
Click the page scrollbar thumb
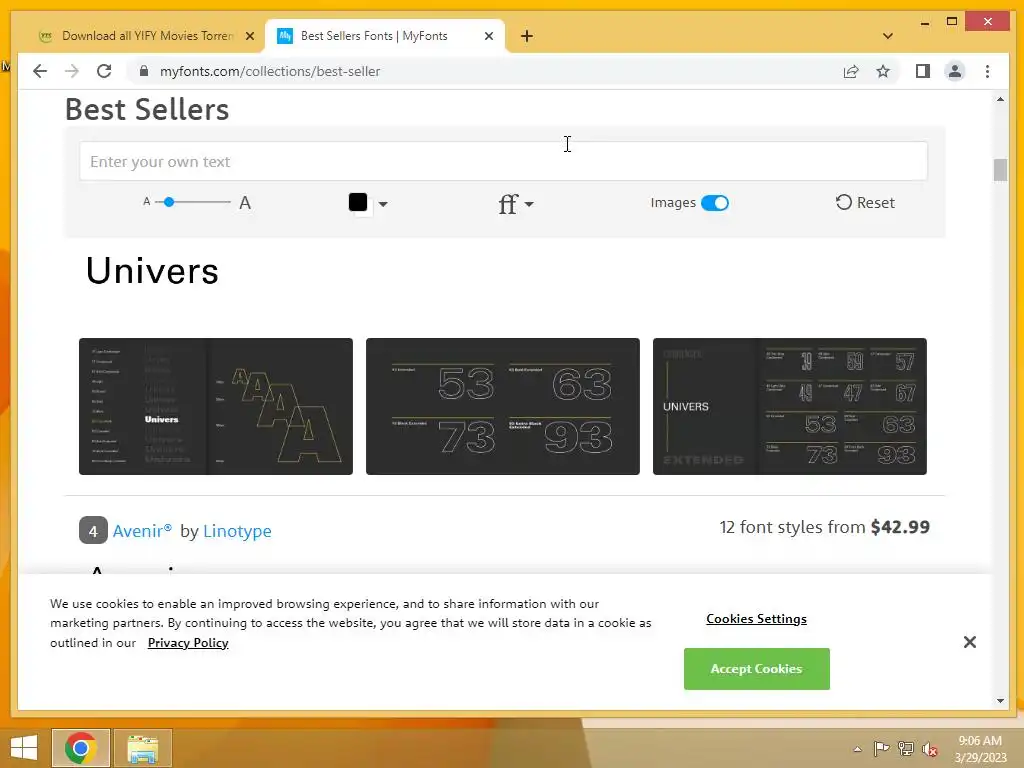click(x=1000, y=170)
